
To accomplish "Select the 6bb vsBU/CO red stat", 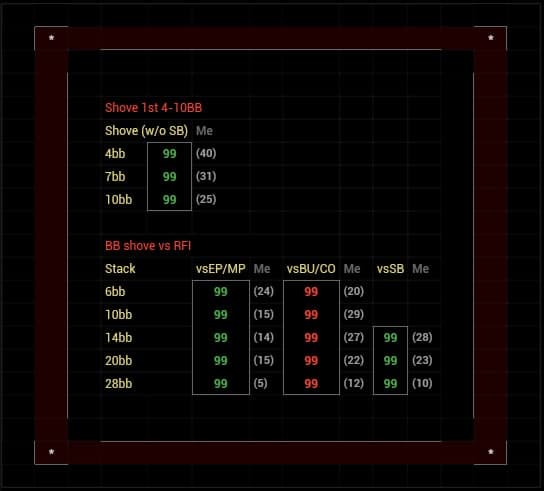I will coord(311,291).
